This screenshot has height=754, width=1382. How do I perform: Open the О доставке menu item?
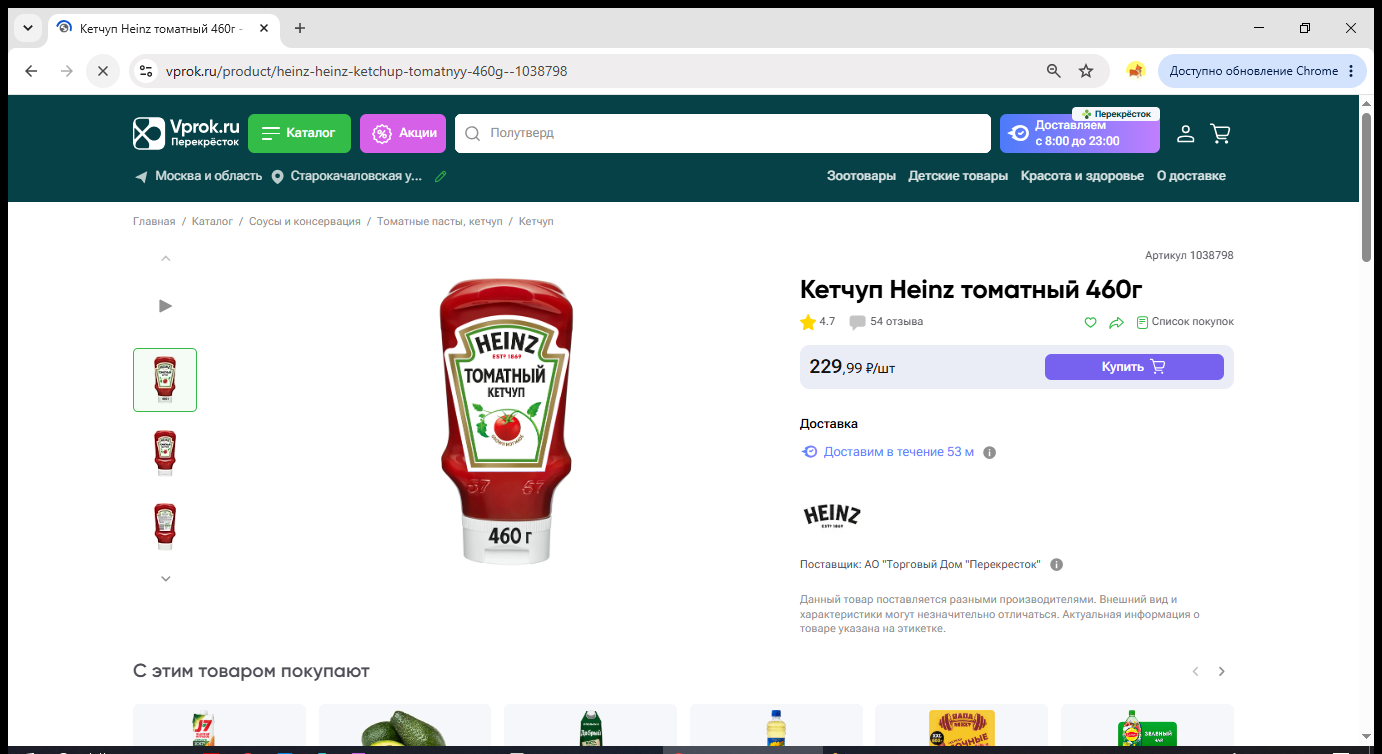point(1191,176)
